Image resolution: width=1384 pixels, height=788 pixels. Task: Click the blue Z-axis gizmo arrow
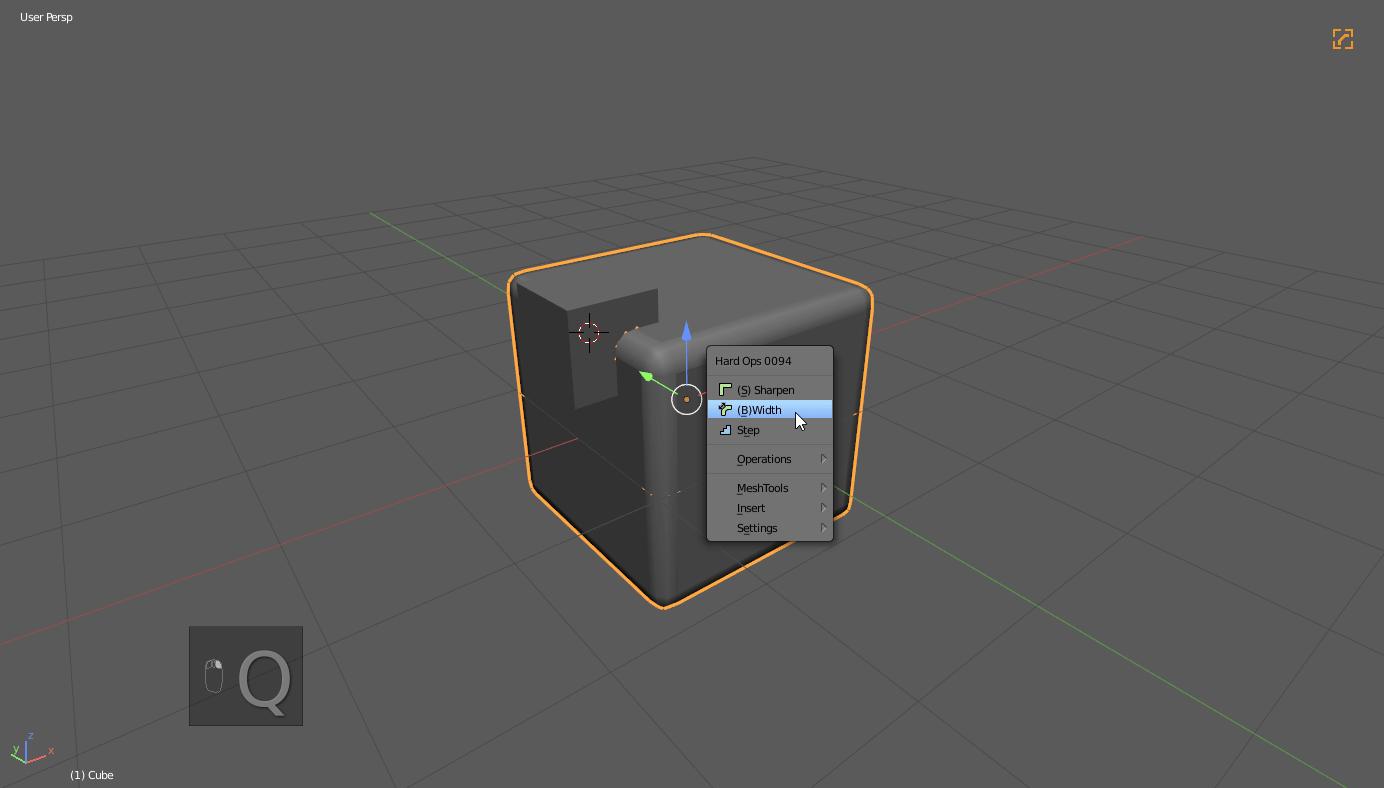point(686,332)
